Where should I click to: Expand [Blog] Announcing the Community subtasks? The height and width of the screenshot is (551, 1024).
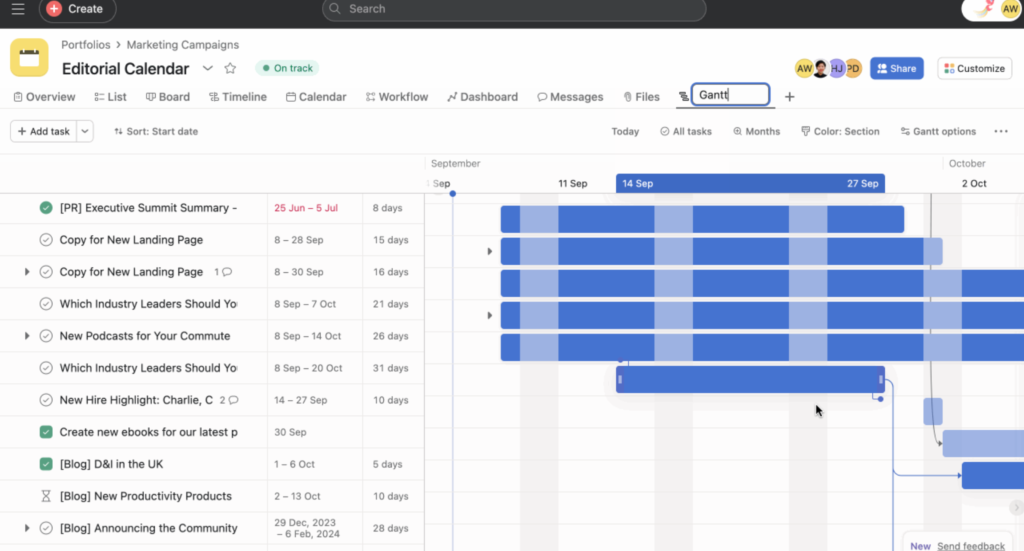[27, 527]
